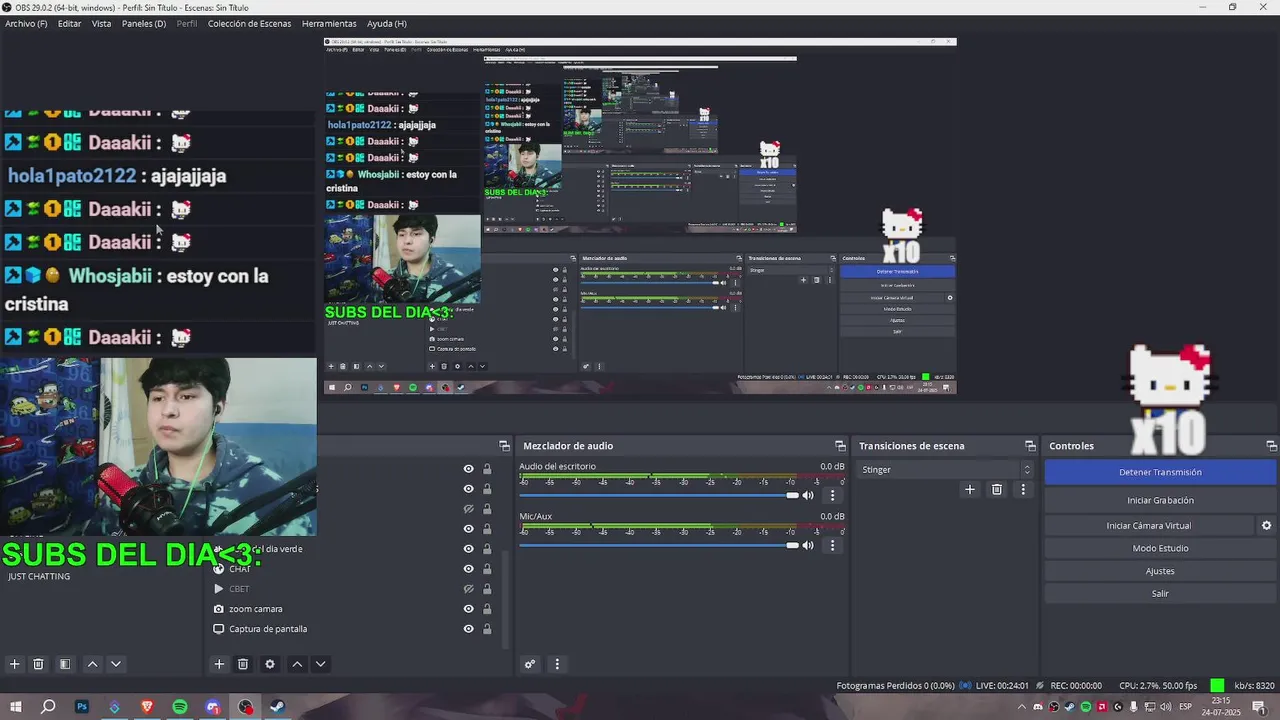Open audio mixer three-dot menu at bottom

click(x=557, y=664)
